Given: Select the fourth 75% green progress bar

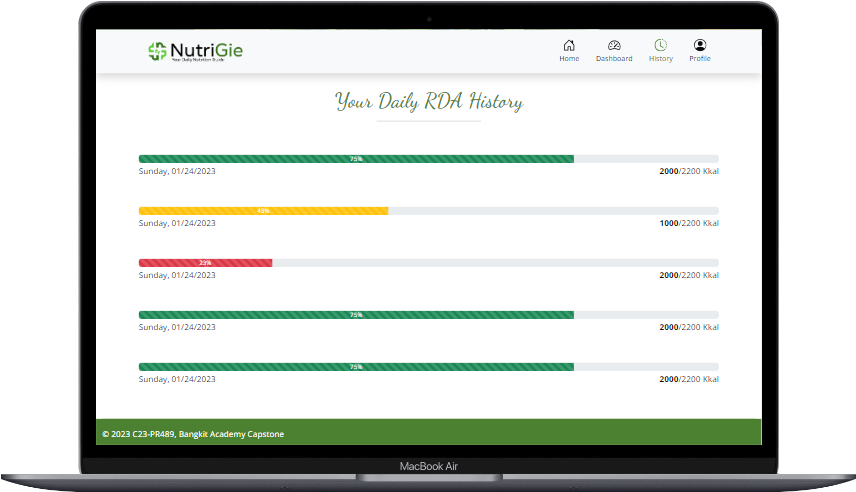Looking at the screenshot, I should point(356,315).
